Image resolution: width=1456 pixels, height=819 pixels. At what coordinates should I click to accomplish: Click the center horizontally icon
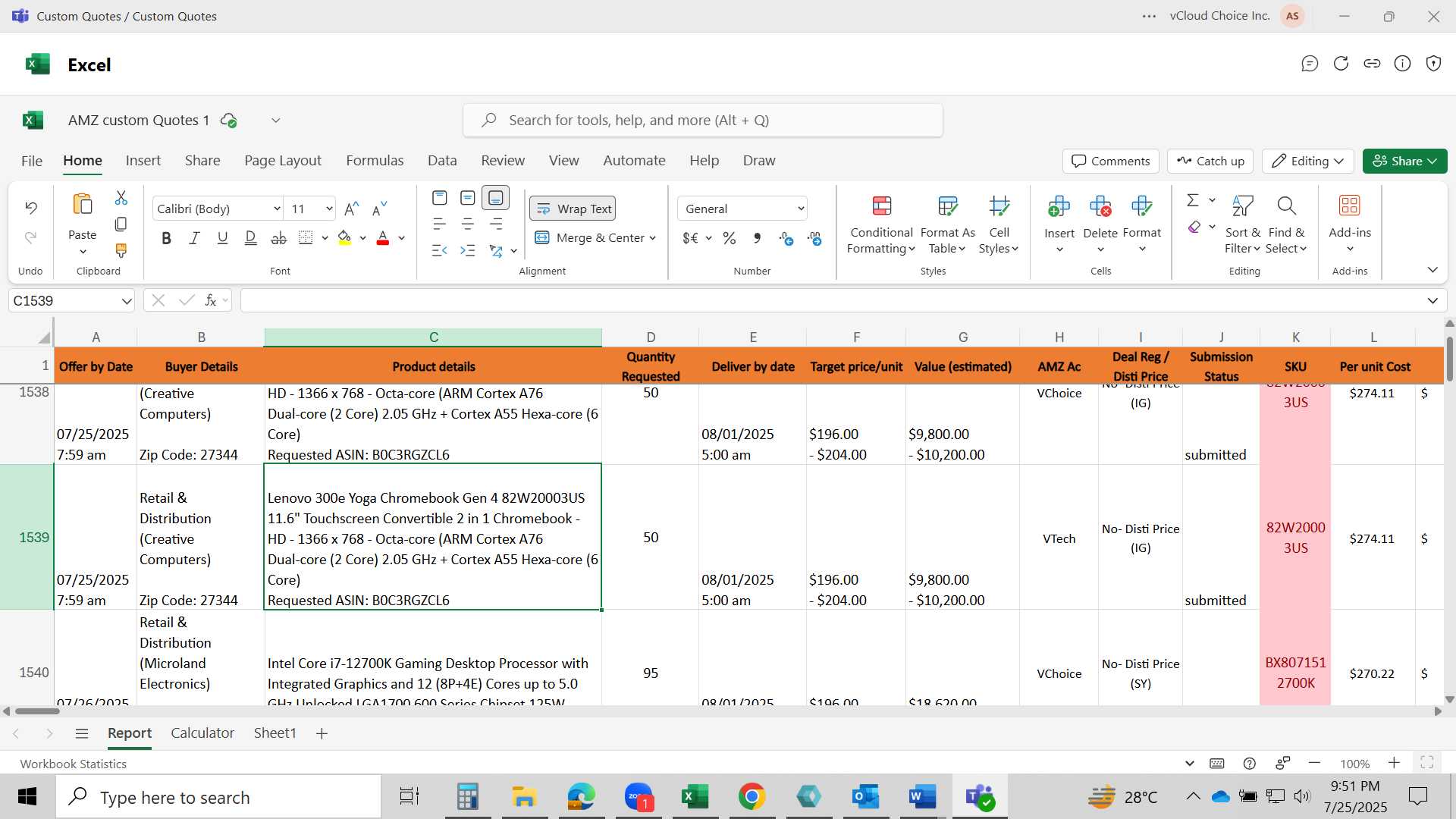point(468,224)
